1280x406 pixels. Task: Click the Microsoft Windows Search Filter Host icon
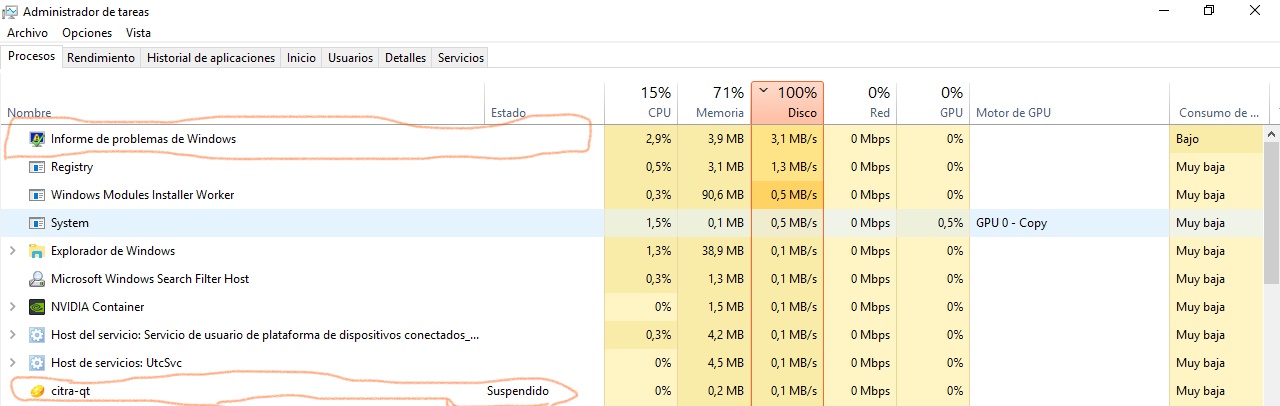[x=37, y=279]
